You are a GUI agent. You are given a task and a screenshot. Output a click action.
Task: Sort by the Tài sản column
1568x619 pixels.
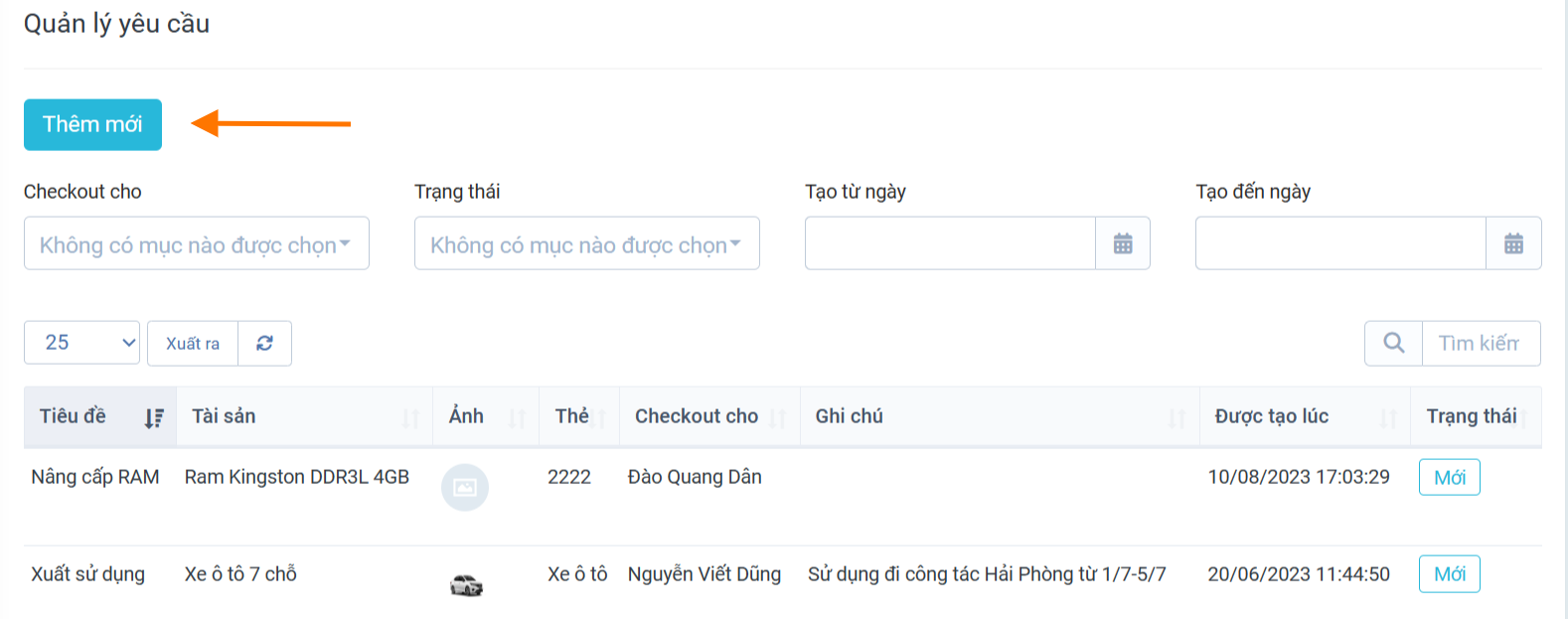pos(410,418)
